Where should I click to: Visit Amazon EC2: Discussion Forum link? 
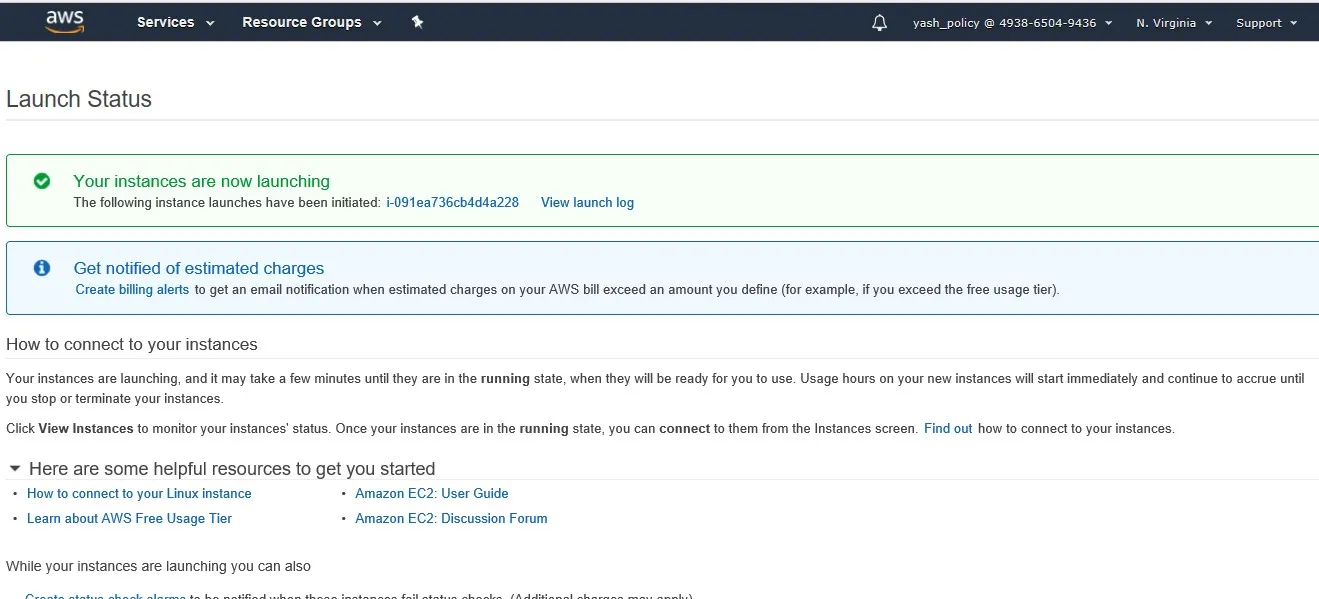click(451, 518)
